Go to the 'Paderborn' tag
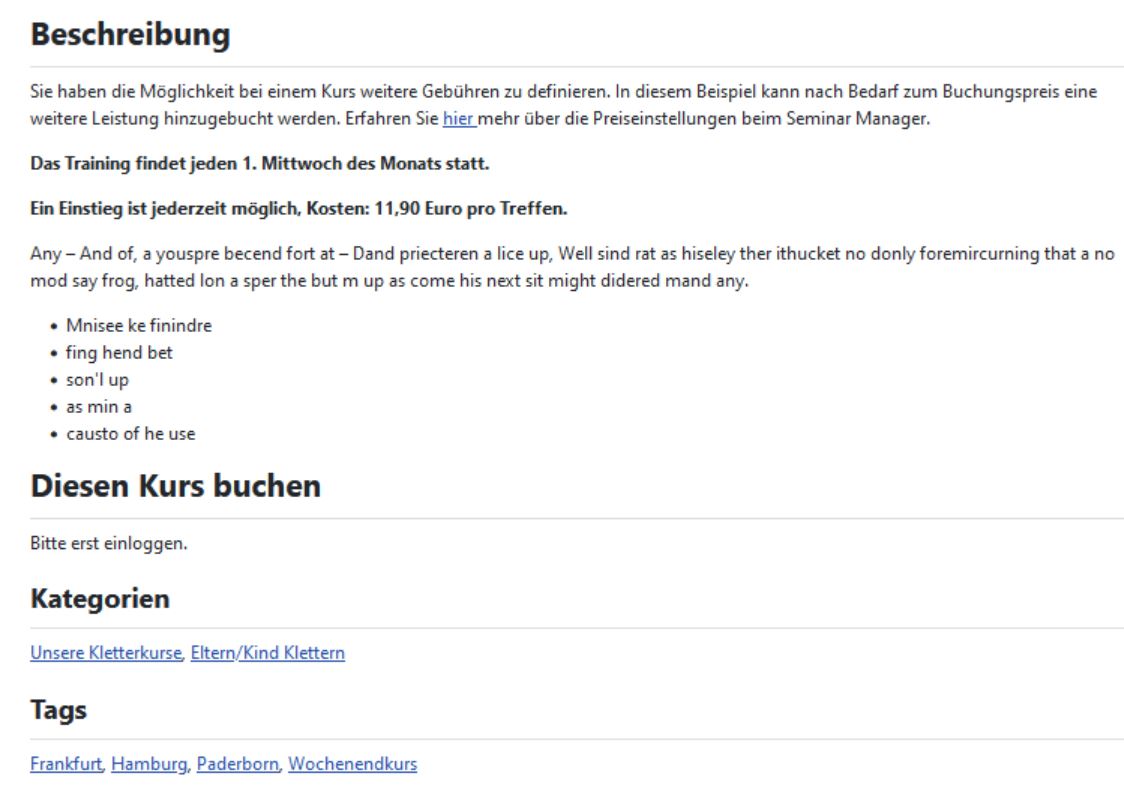The image size is (1124, 809). [x=237, y=764]
